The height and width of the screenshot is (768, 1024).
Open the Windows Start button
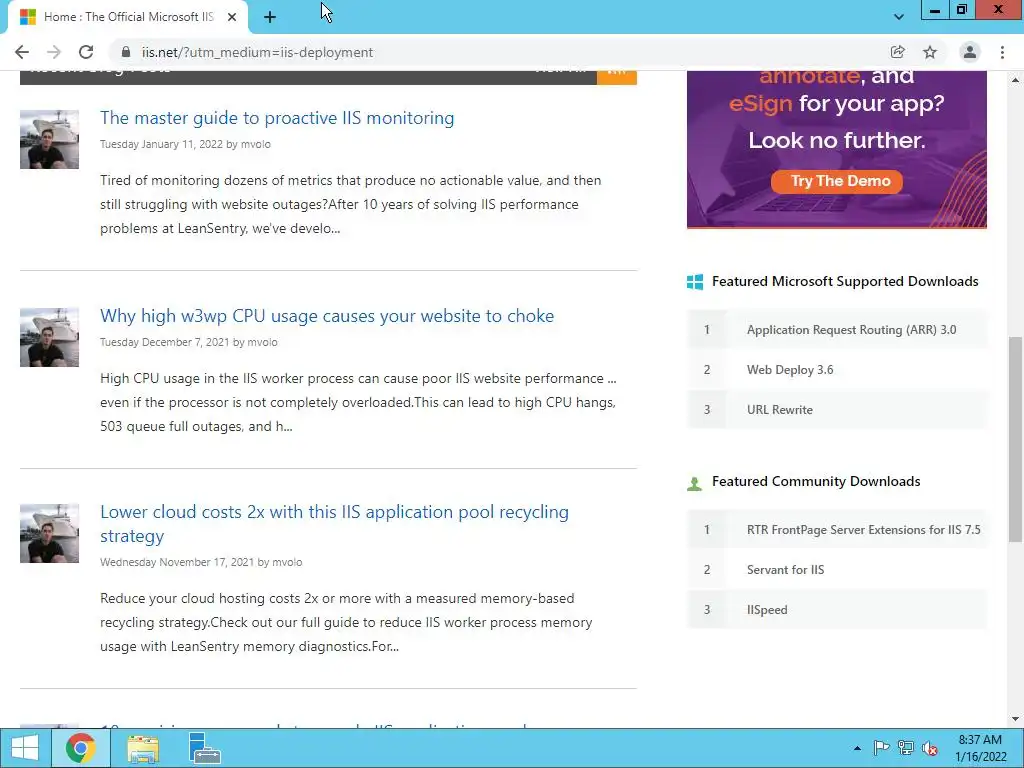click(25, 748)
